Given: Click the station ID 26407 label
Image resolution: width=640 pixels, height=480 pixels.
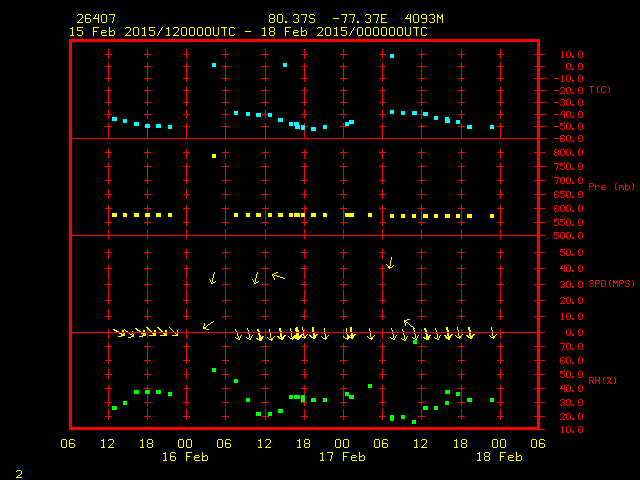Looking at the screenshot, I should 96,19.
